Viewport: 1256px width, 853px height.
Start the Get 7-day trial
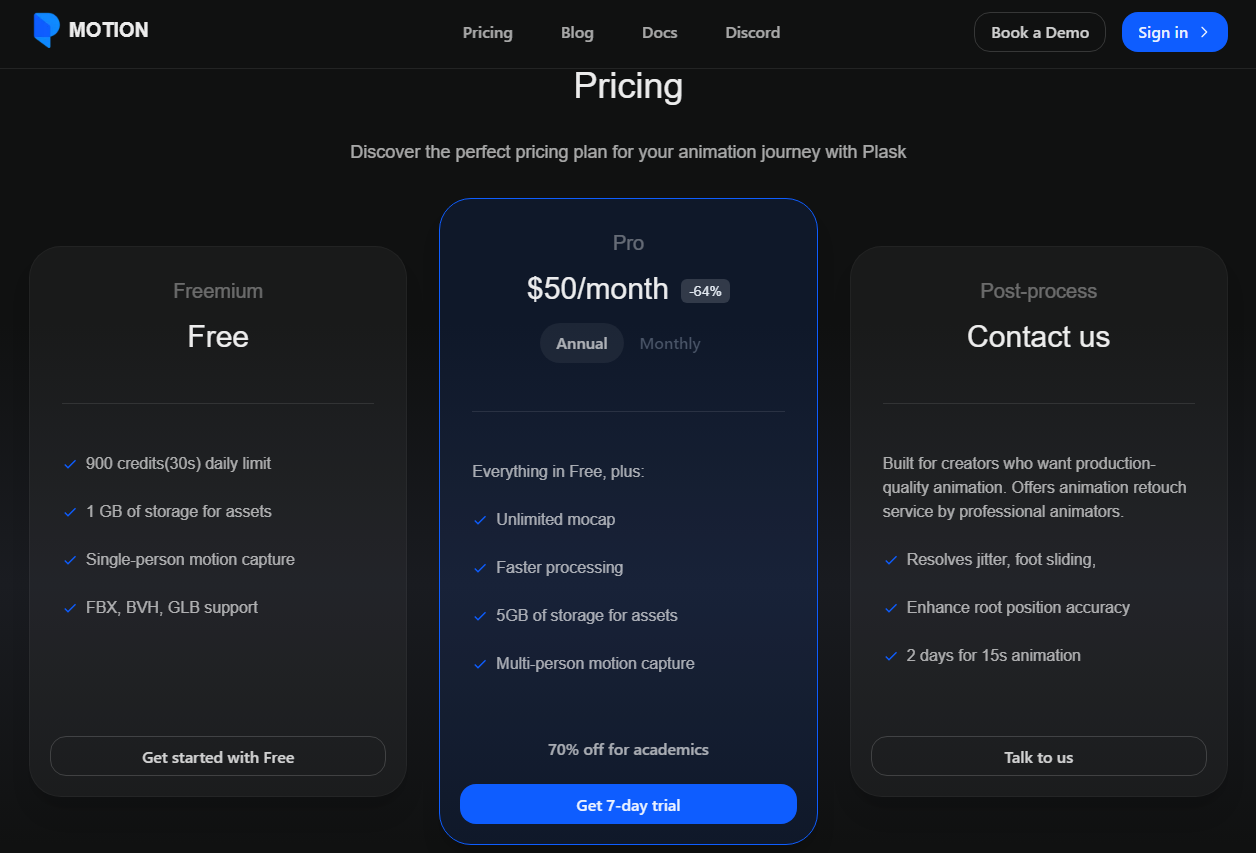tap(628, 805)
